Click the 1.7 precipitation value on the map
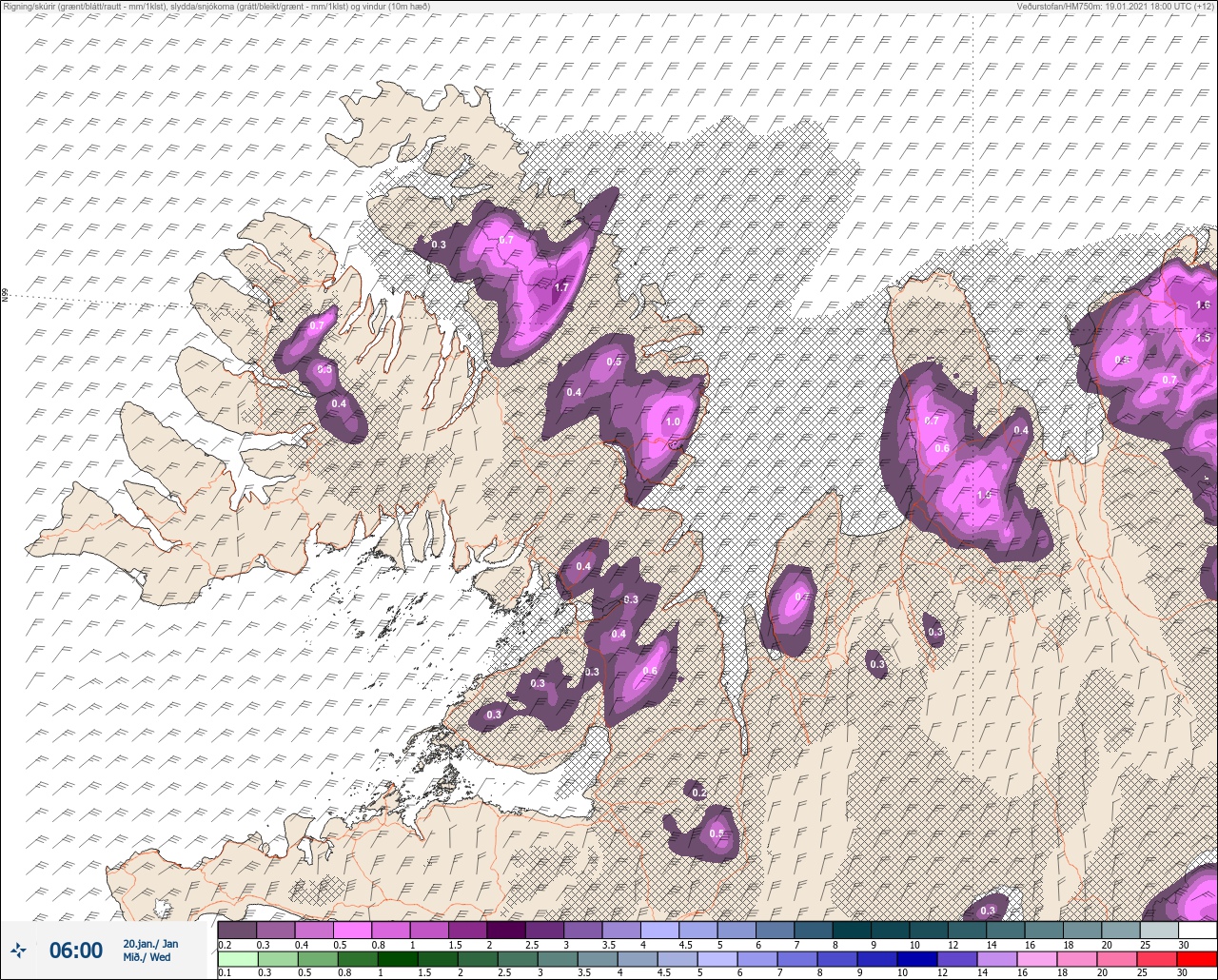1218x980 pixels. tap(561, 286)
